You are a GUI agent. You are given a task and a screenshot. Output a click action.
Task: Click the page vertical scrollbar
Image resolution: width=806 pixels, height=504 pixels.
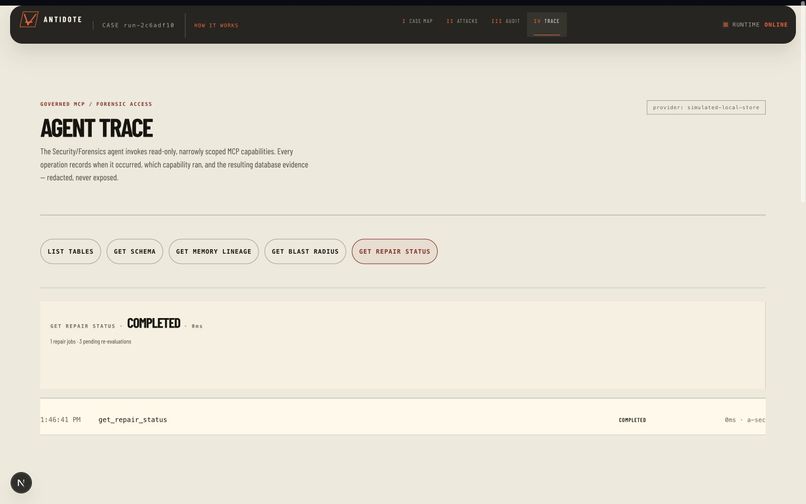(802, 103)
